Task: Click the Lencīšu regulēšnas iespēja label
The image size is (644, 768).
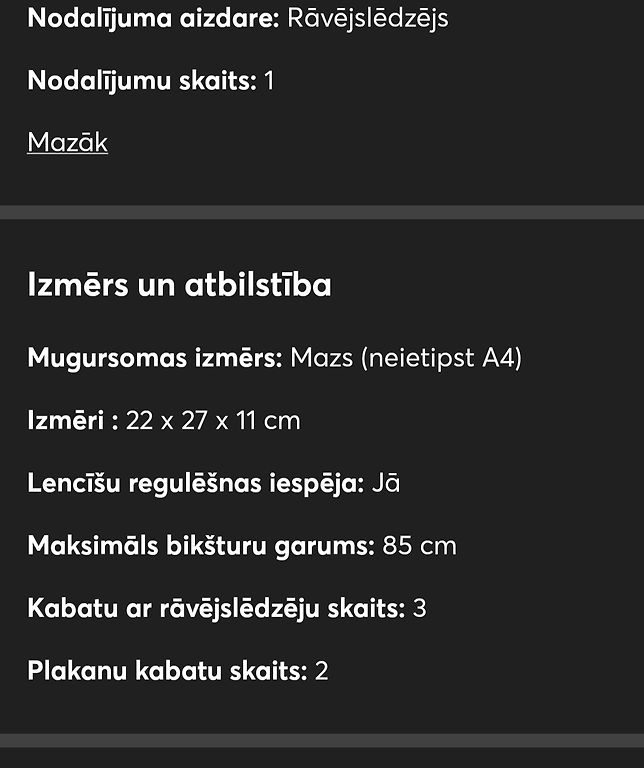Action: pos(196,483)
